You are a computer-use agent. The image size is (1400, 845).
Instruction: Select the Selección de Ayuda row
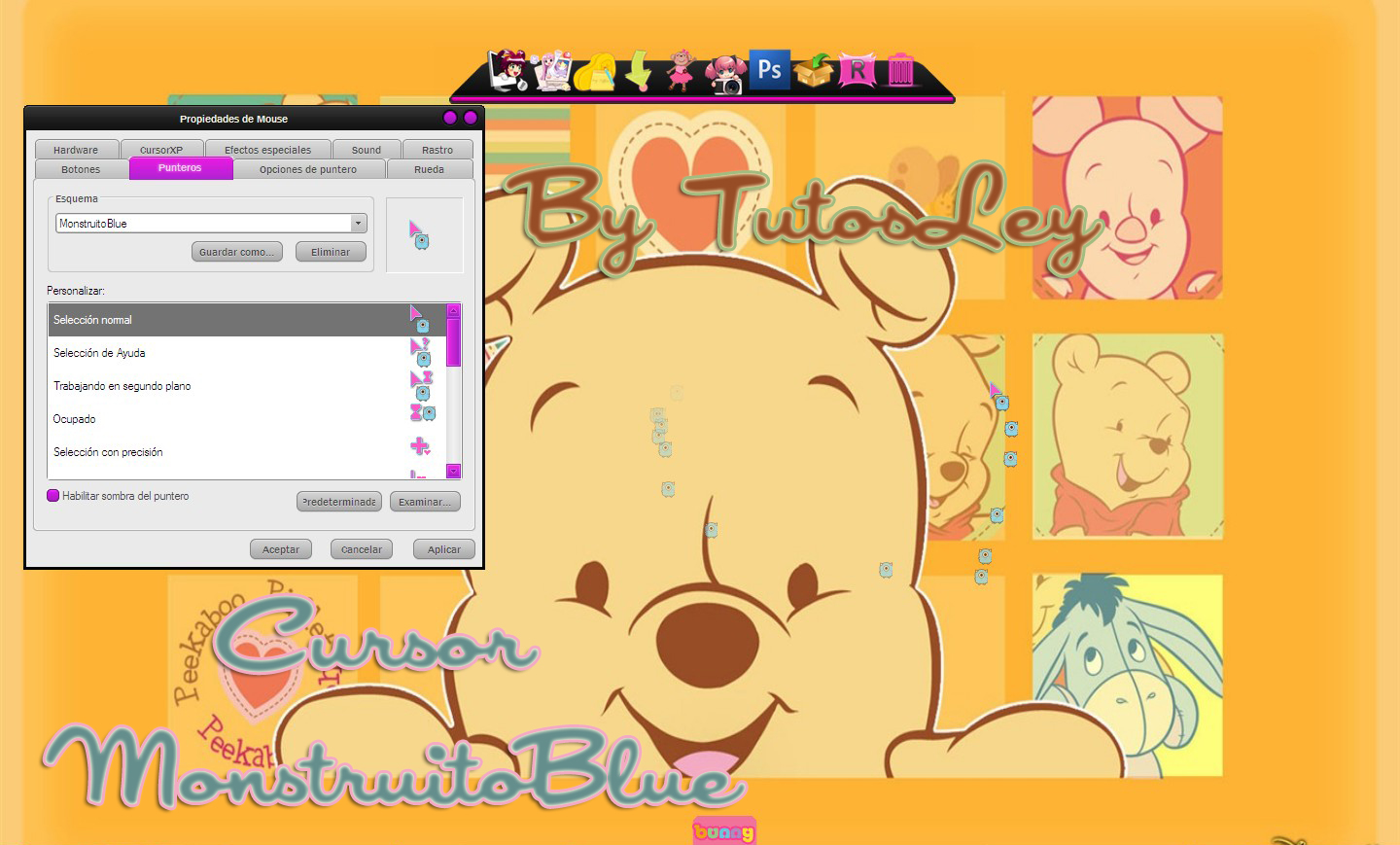247,353
